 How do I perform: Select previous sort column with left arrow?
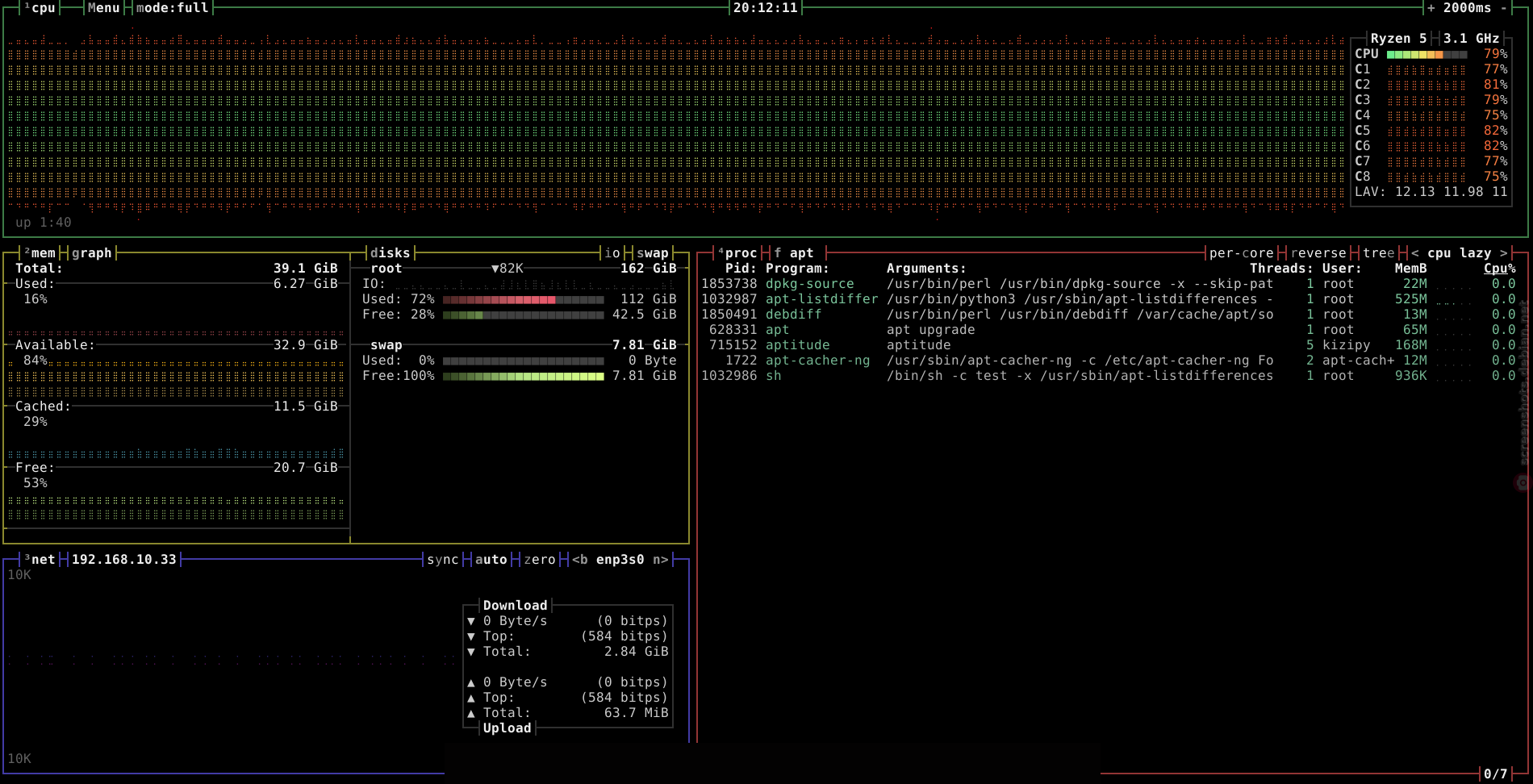click(x=1414, y=253)
